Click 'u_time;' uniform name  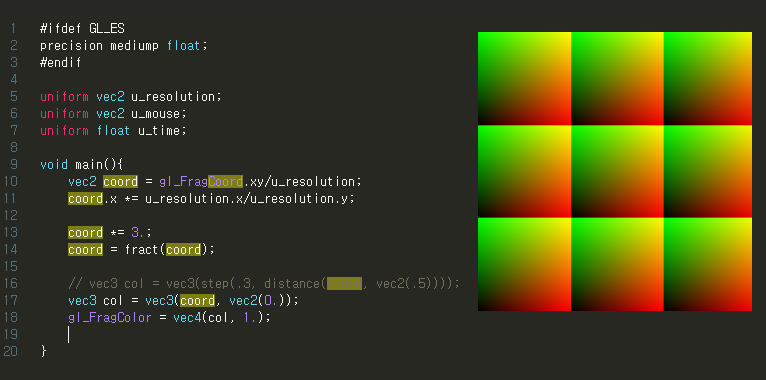[x=162, y=131]
